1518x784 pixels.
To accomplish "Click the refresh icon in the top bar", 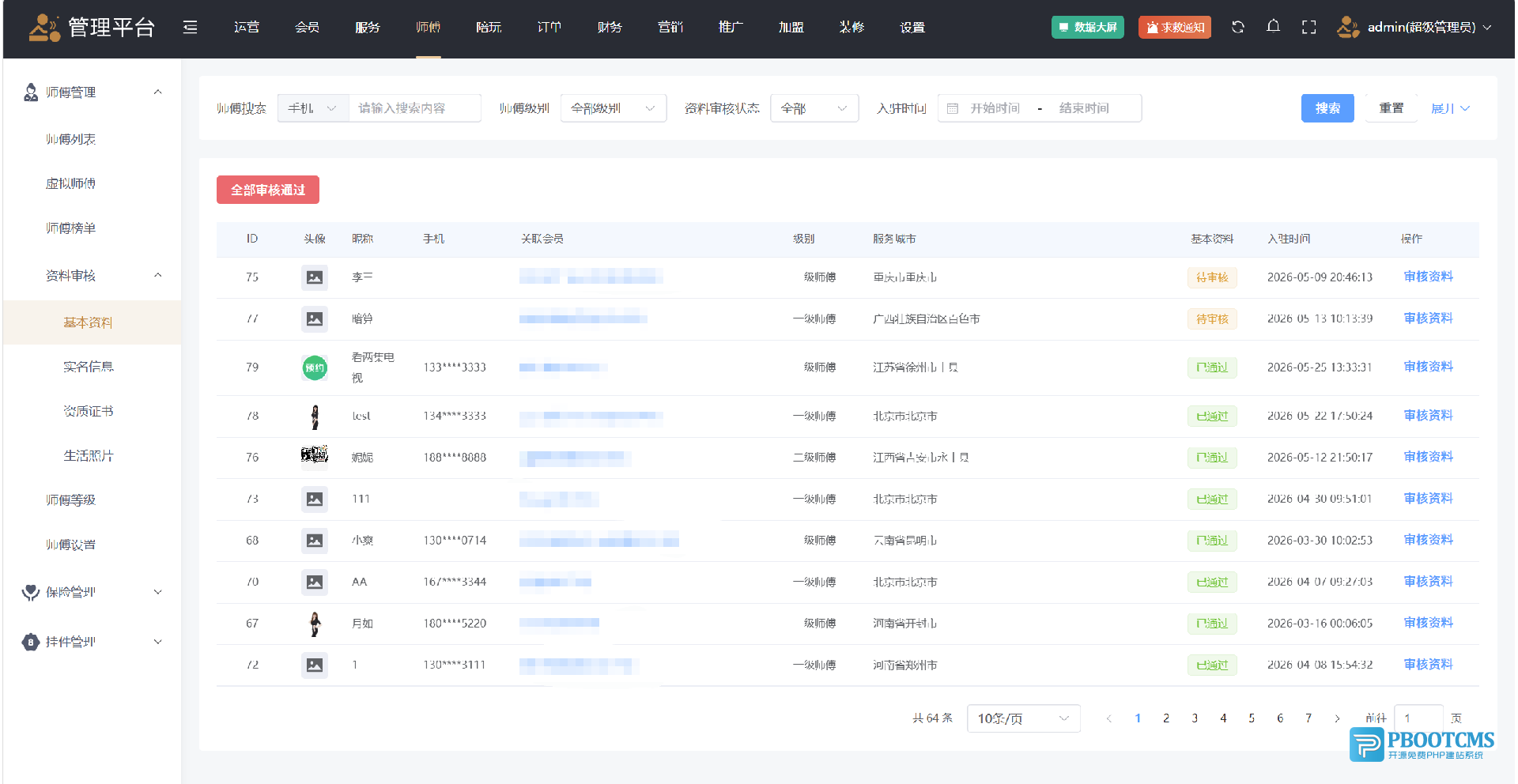I will pyautogui.click(x=1238, y=27).
